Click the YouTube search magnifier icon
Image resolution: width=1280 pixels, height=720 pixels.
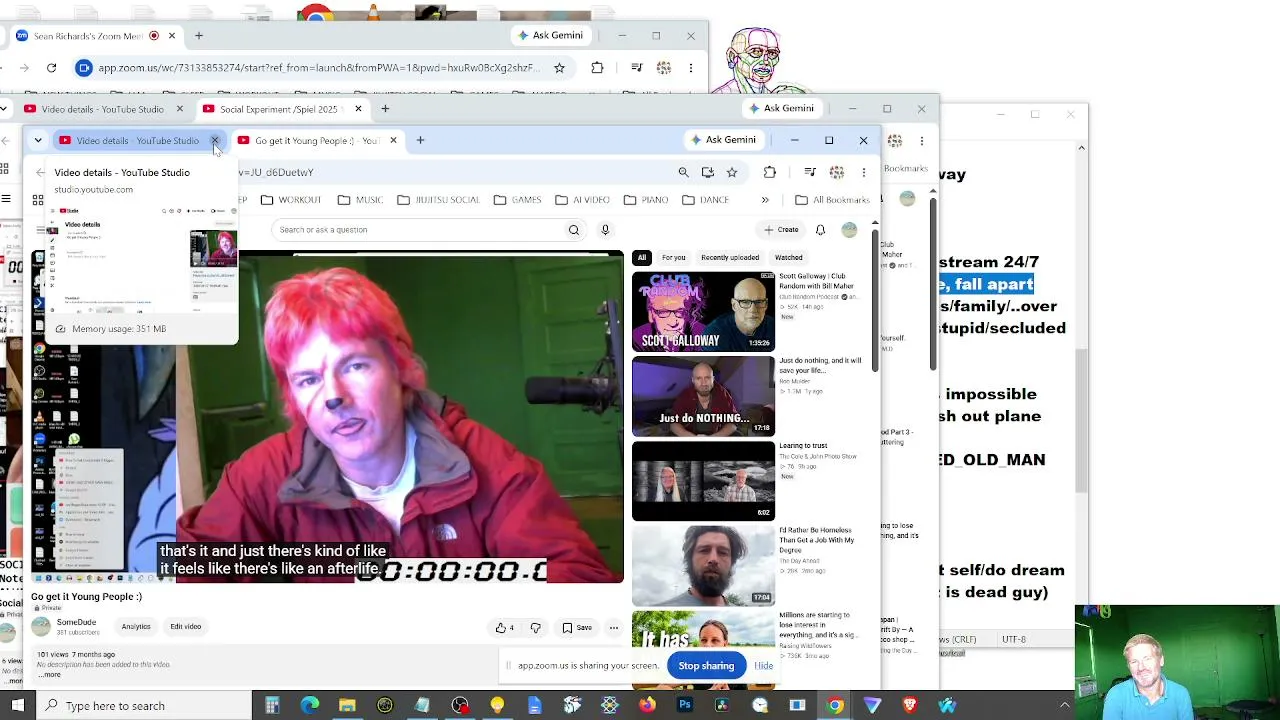[x=574, y=230]
